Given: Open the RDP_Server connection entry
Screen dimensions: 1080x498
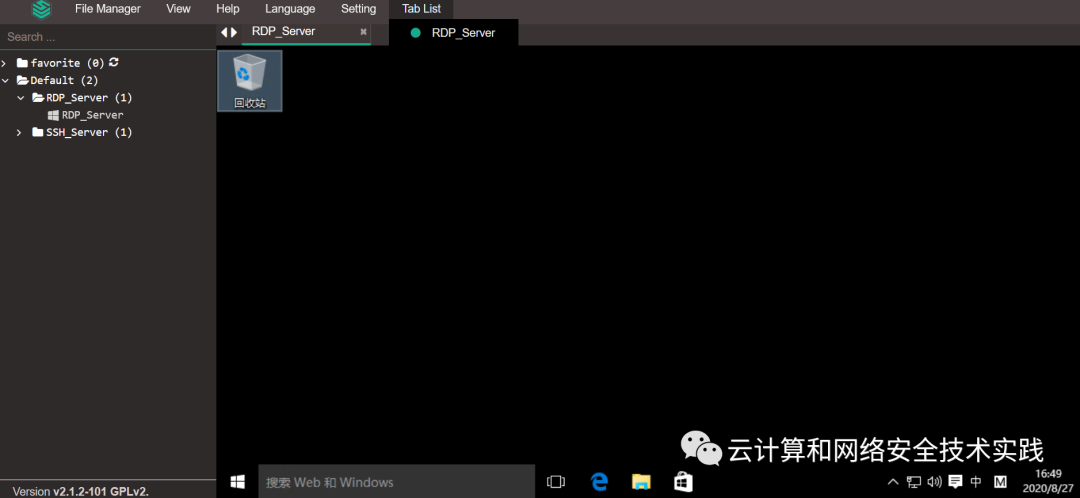Looking at the screenshot, I should 92,115.
